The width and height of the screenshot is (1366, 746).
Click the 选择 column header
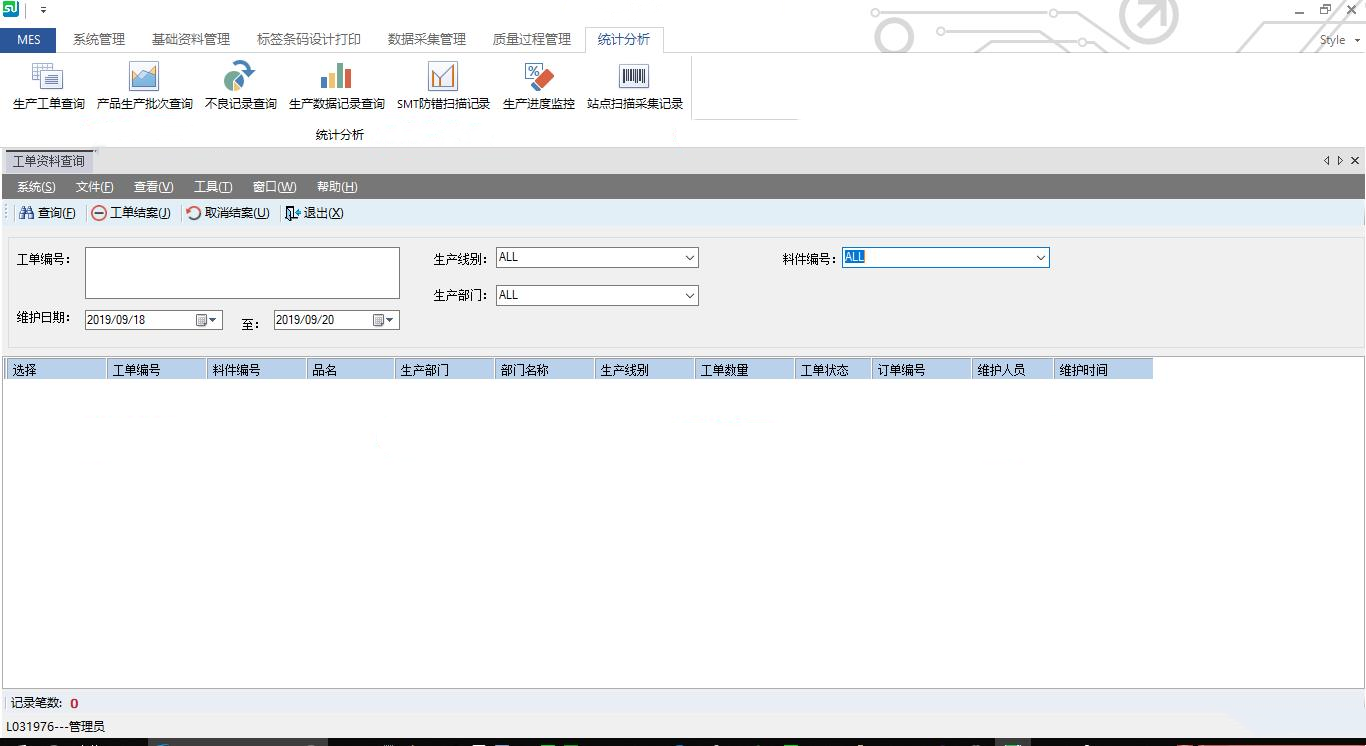click(56, 370)
